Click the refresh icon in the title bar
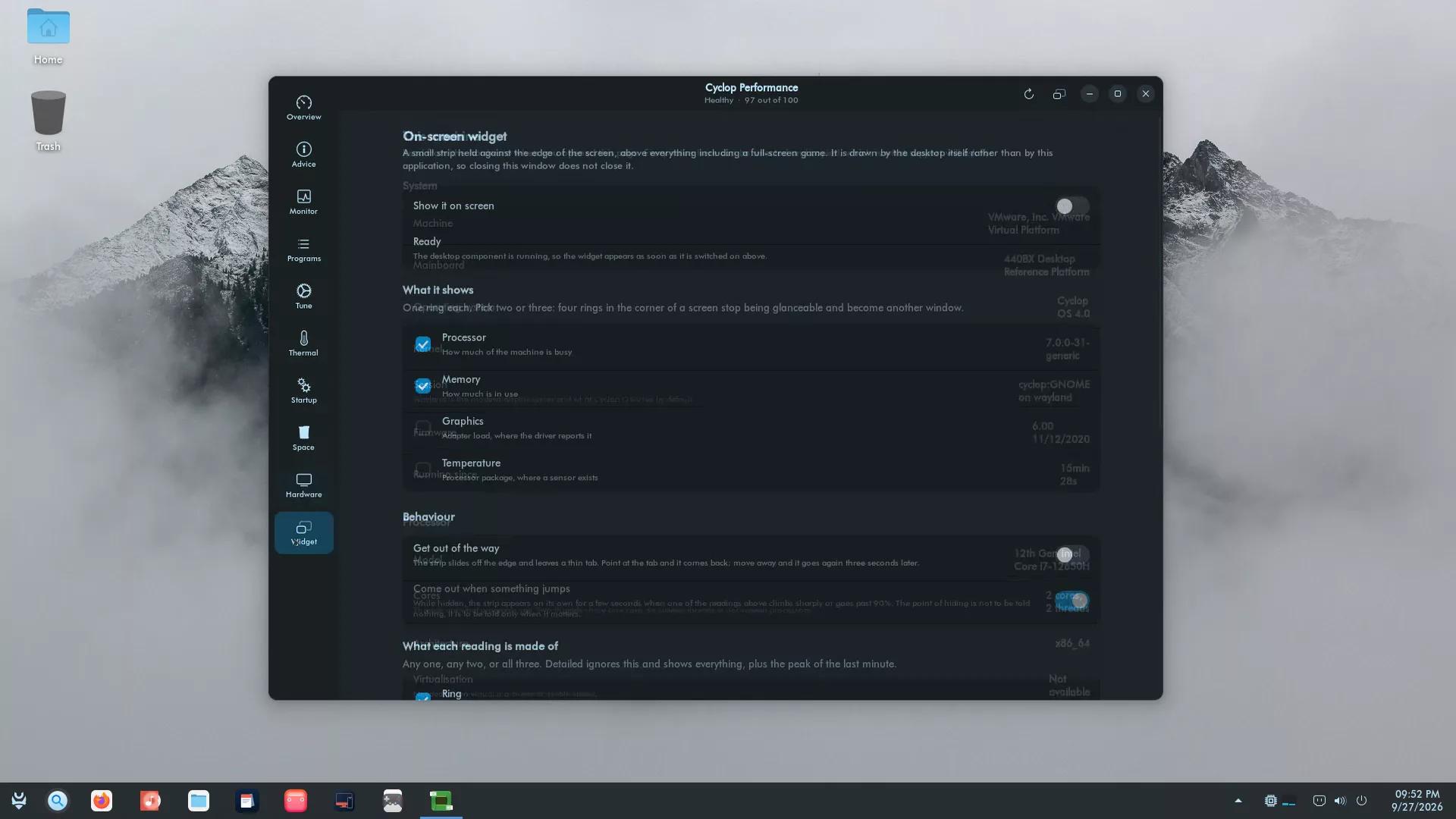This screenshot has height=819, width=1456. coord(1028,94)
